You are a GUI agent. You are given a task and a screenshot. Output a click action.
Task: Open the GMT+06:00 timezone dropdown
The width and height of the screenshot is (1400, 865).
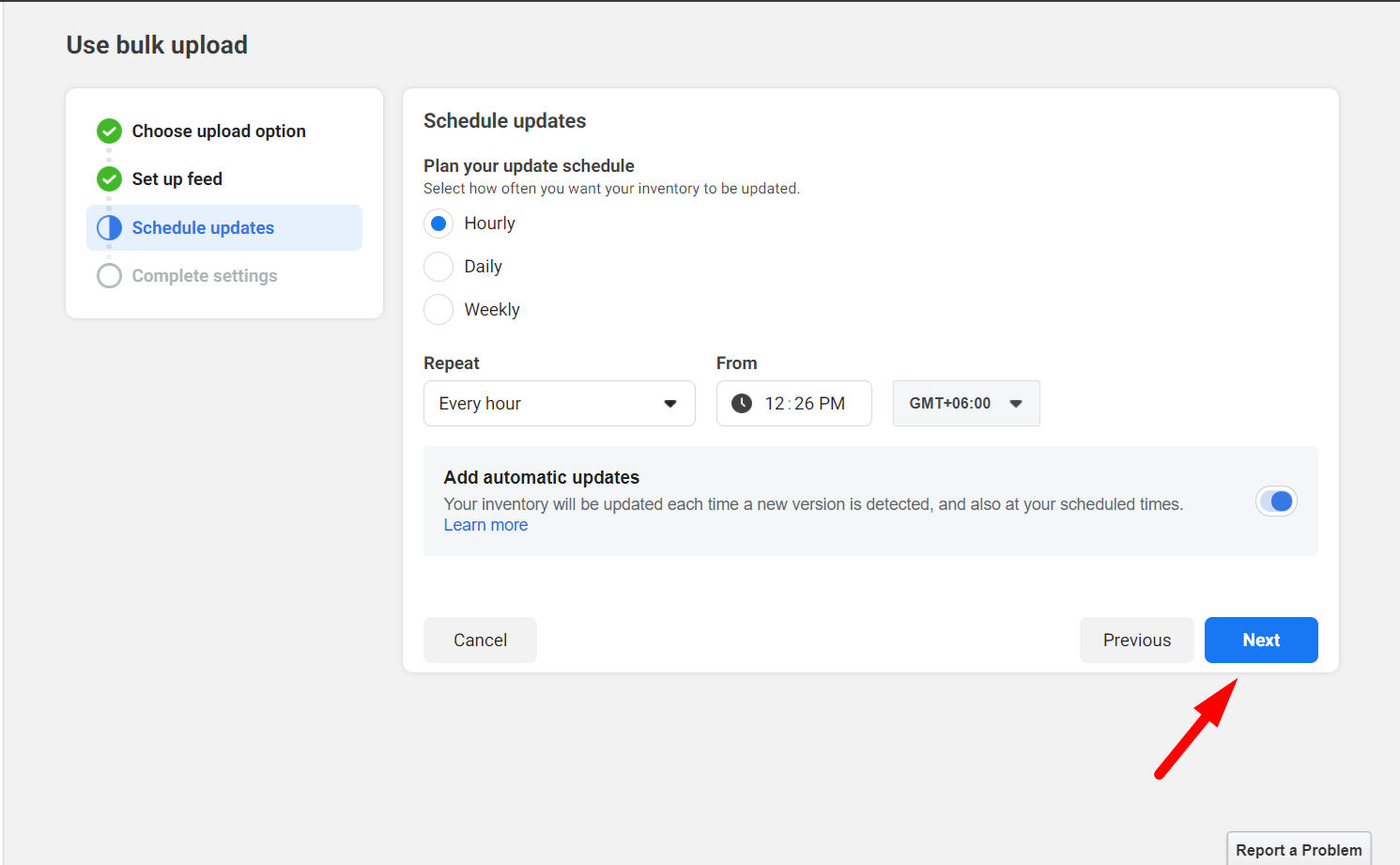[965, 403]
